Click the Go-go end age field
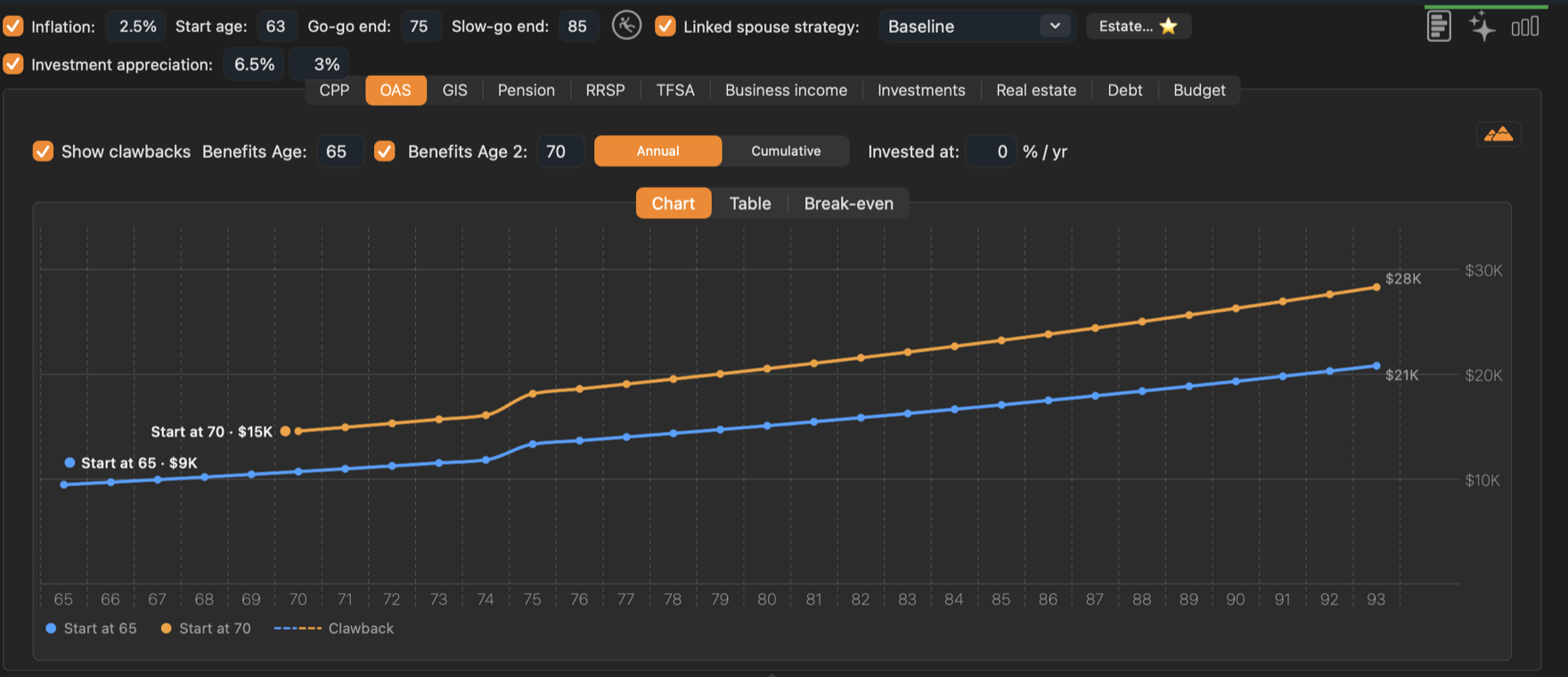 (419, 26)
